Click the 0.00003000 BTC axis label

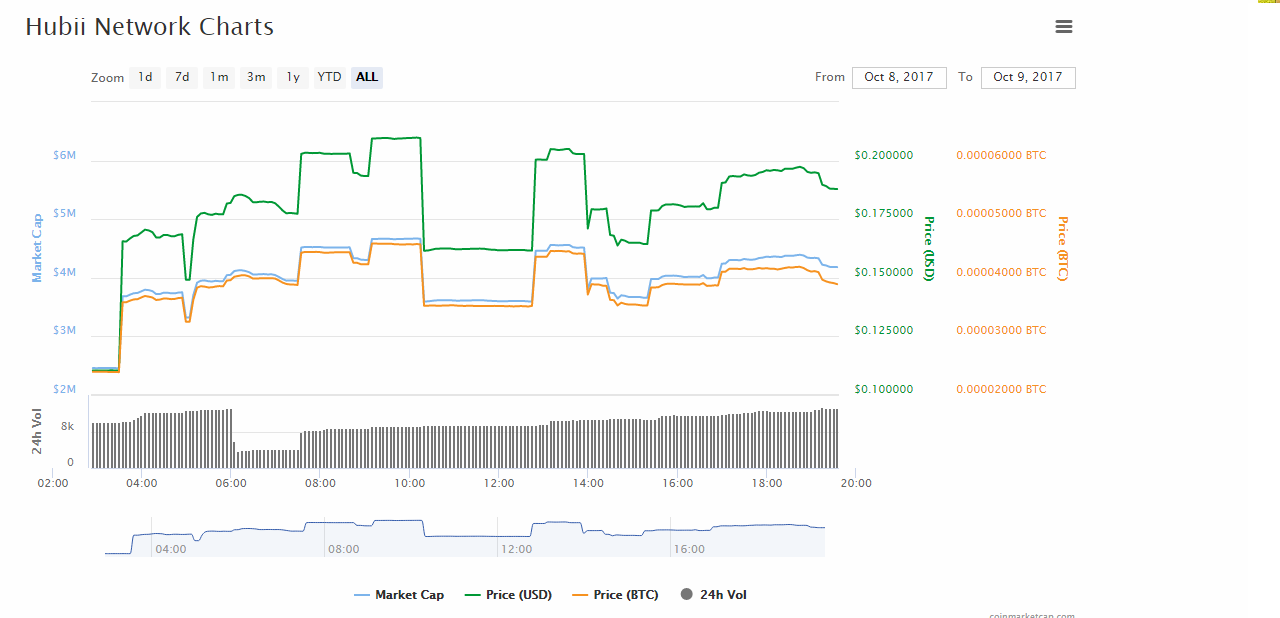click(x=1001, y=330)
